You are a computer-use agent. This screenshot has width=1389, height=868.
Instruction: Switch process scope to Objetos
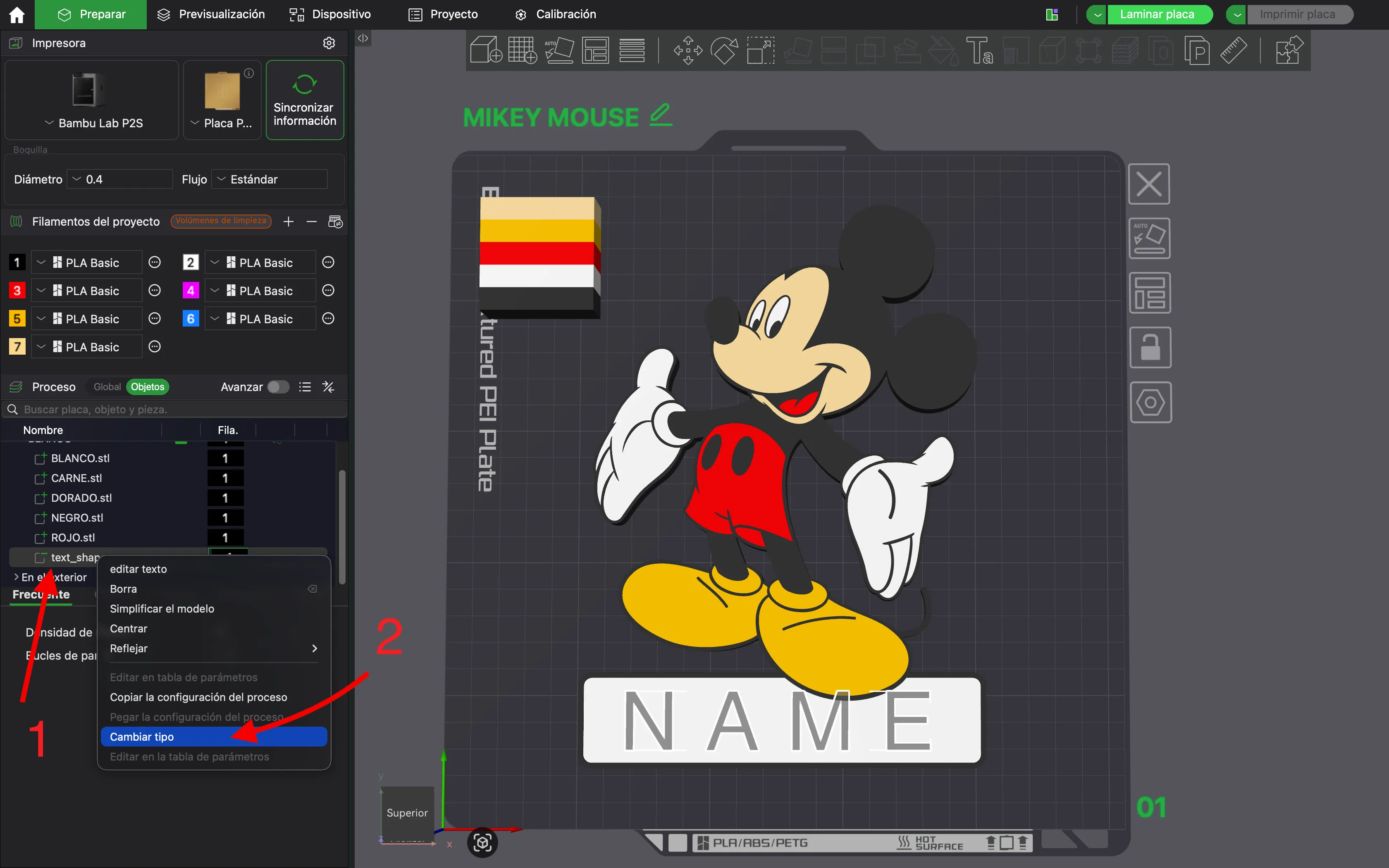[148, 387]
